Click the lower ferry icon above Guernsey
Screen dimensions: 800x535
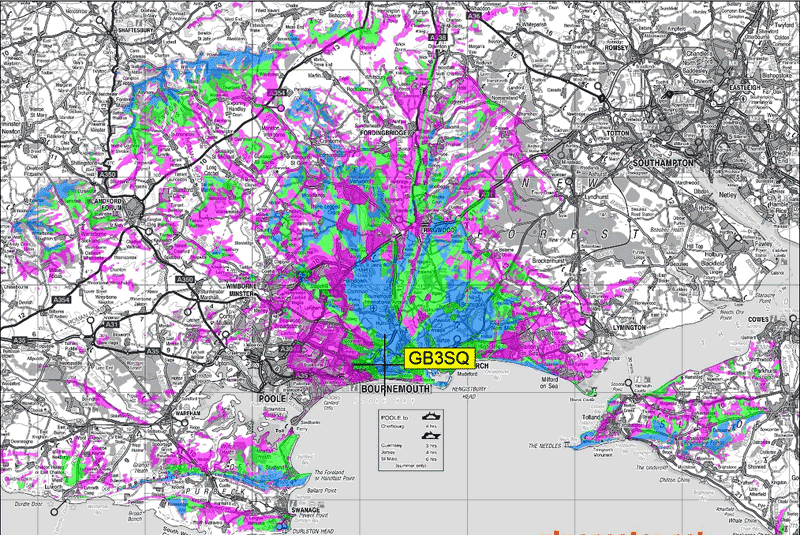tap(431, 436)
